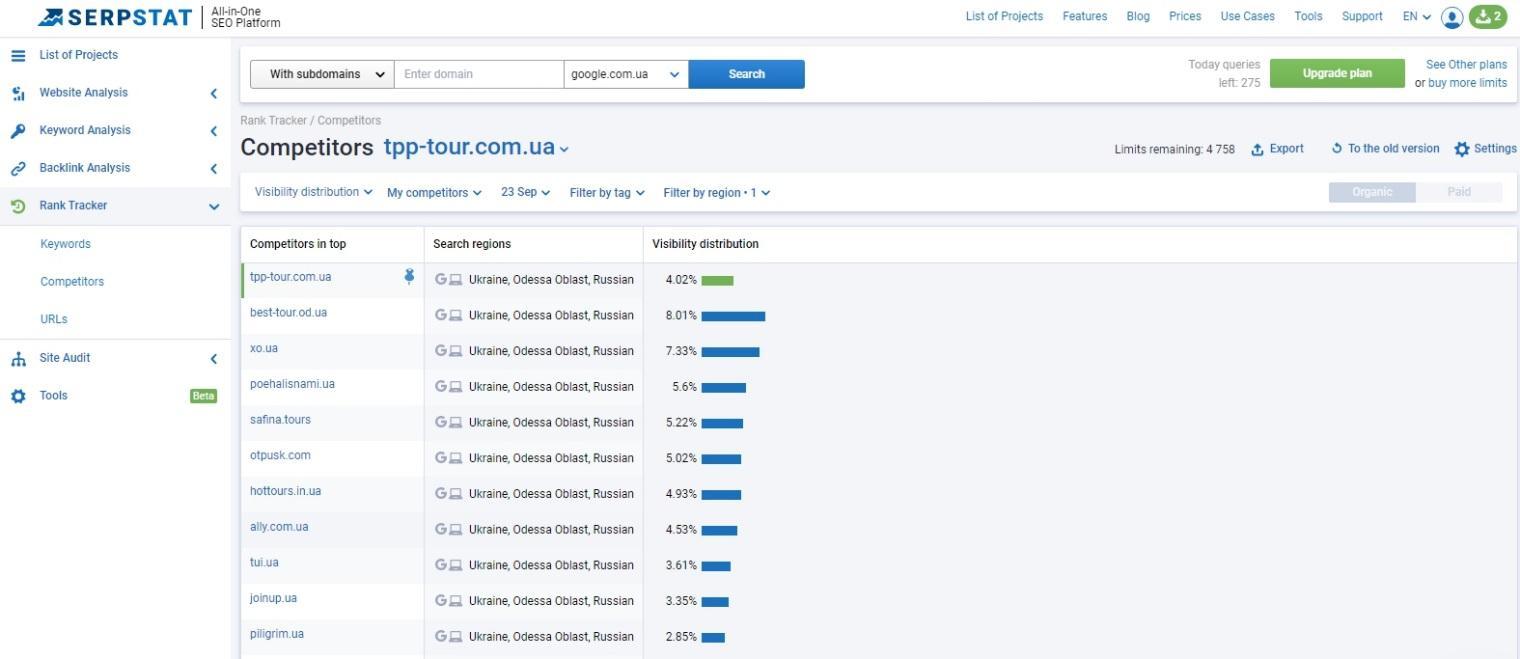Click the Google icon in best-tour.od.ua row

(441, 315)
